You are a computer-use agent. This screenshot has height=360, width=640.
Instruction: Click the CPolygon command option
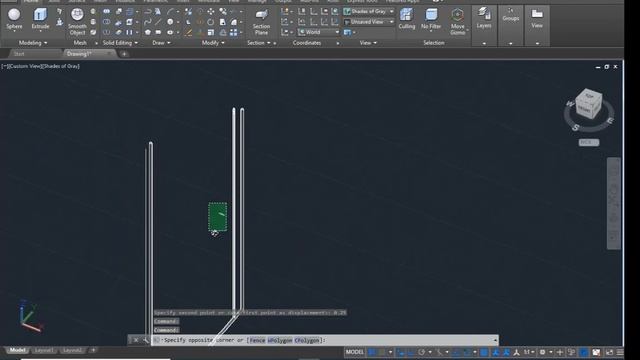[307, 340]
